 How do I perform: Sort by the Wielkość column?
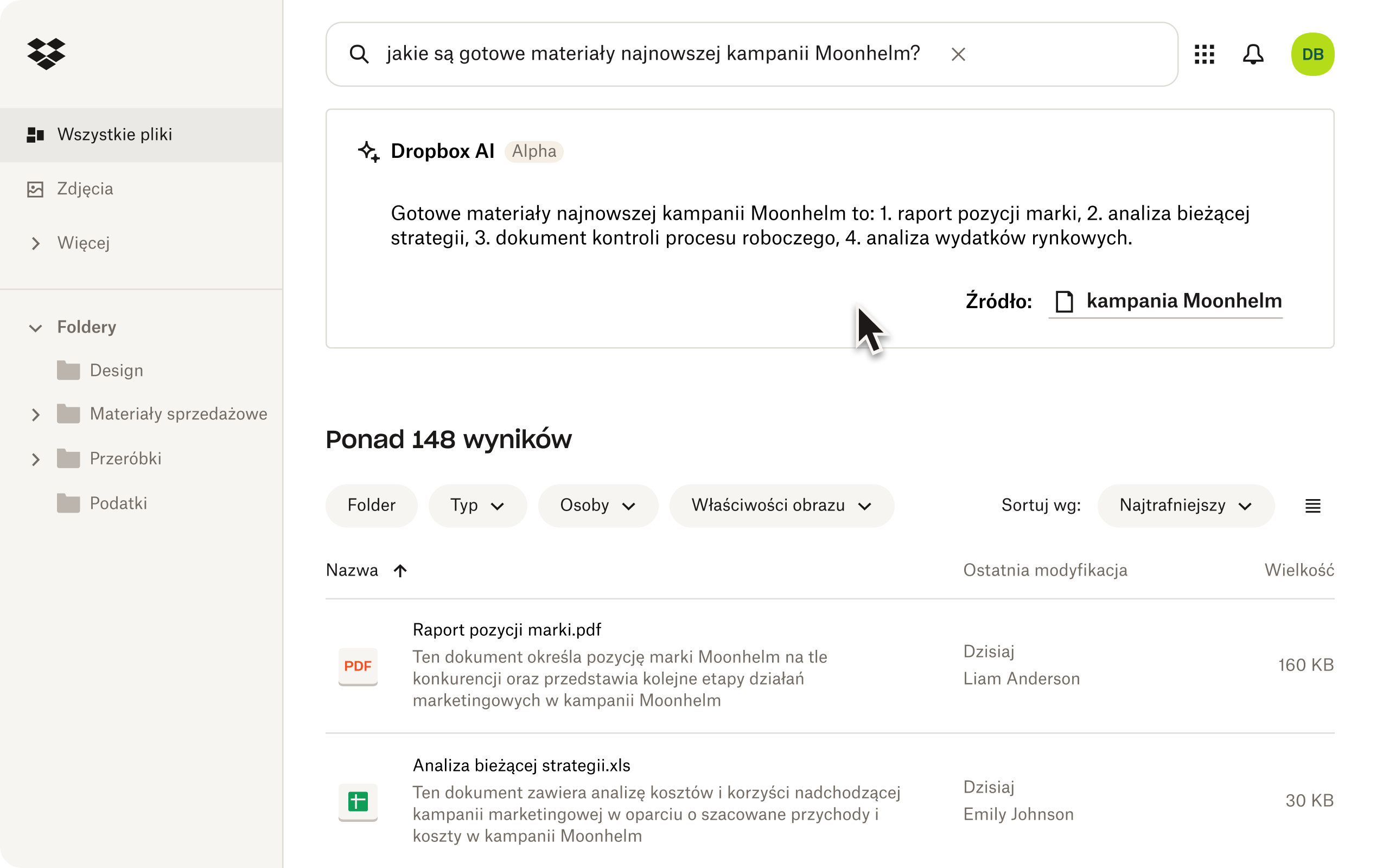coord(1299,570)
